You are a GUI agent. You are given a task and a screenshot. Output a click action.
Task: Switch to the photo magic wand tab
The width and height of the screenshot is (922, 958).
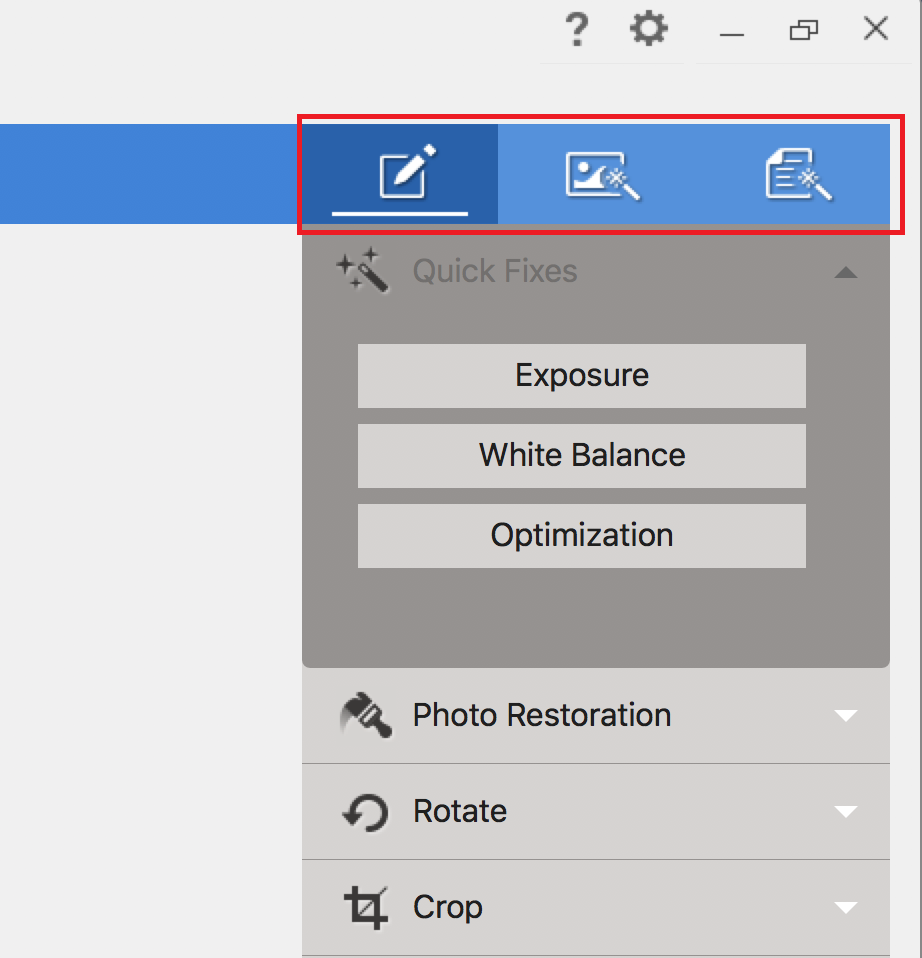pos(602,174)
